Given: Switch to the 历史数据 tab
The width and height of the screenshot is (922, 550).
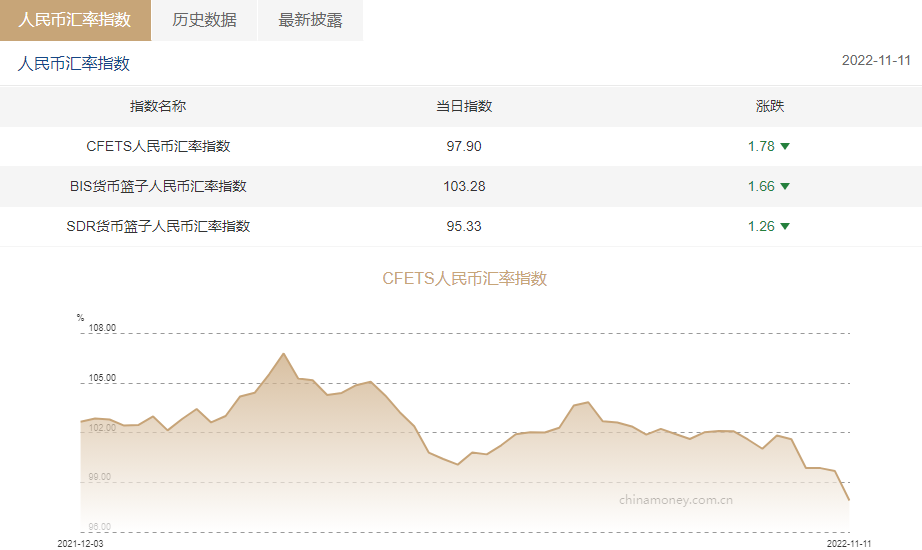Looking at the screenshot, I should pos(204,20).
